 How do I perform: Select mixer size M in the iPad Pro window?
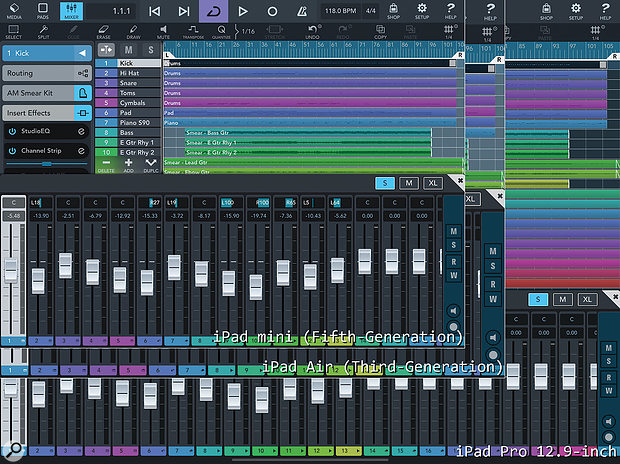pyautogui.click(x=562, y=299)
